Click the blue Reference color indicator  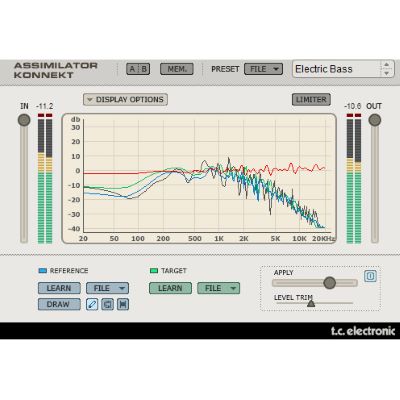click(43, 271)
